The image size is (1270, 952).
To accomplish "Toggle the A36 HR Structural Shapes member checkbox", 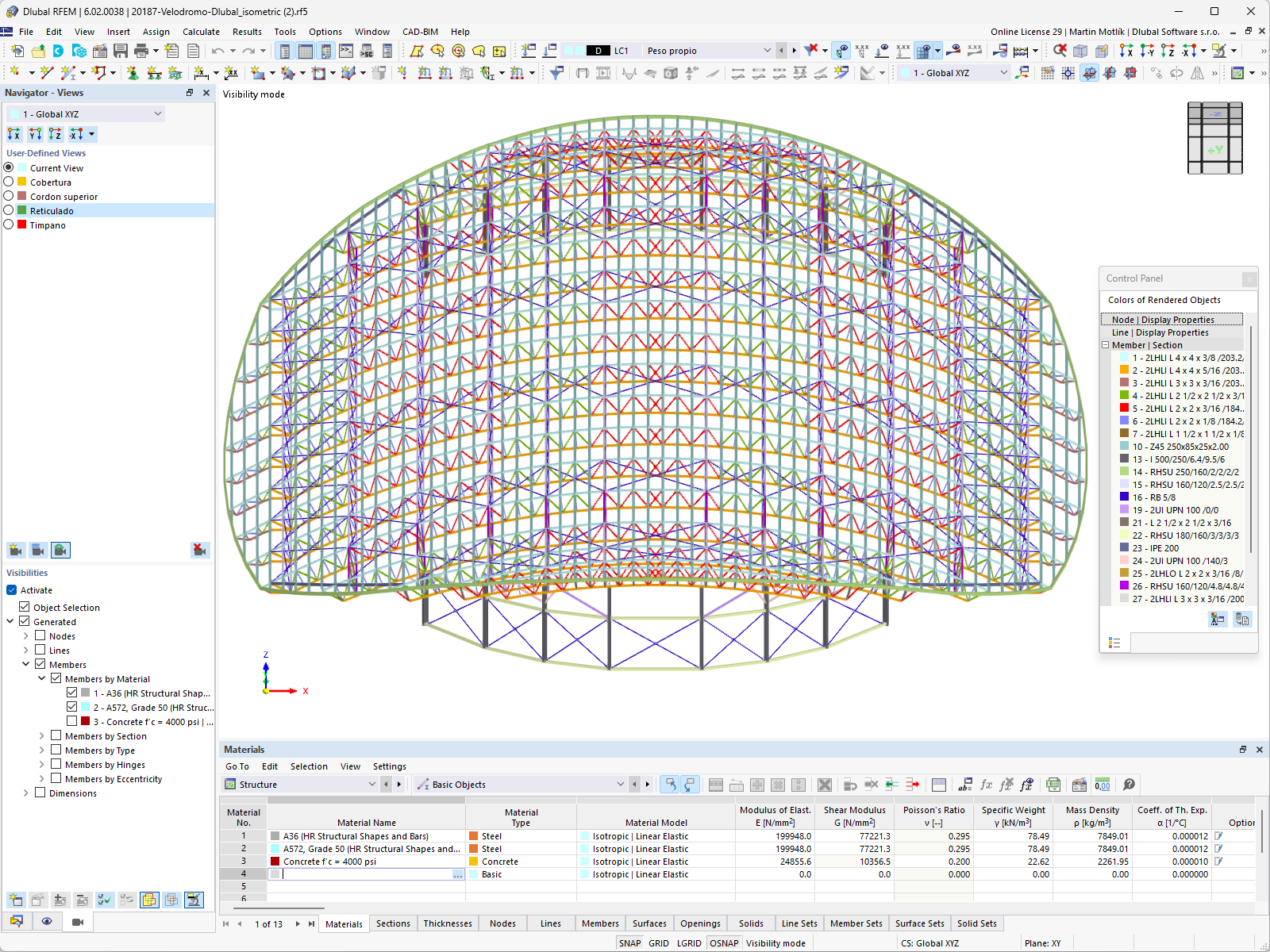I will point(71,692).
